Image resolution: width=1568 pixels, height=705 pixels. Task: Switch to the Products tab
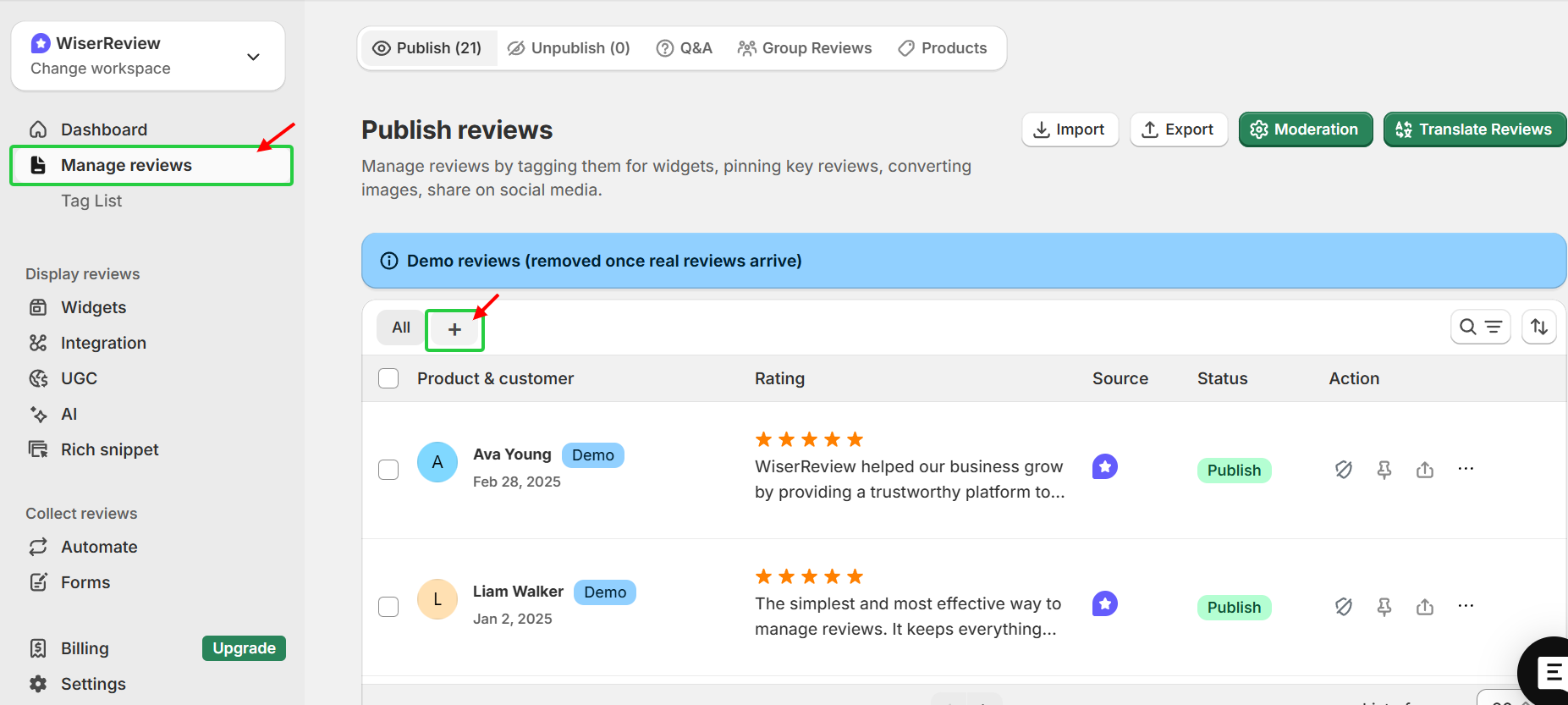pos(943,48)
